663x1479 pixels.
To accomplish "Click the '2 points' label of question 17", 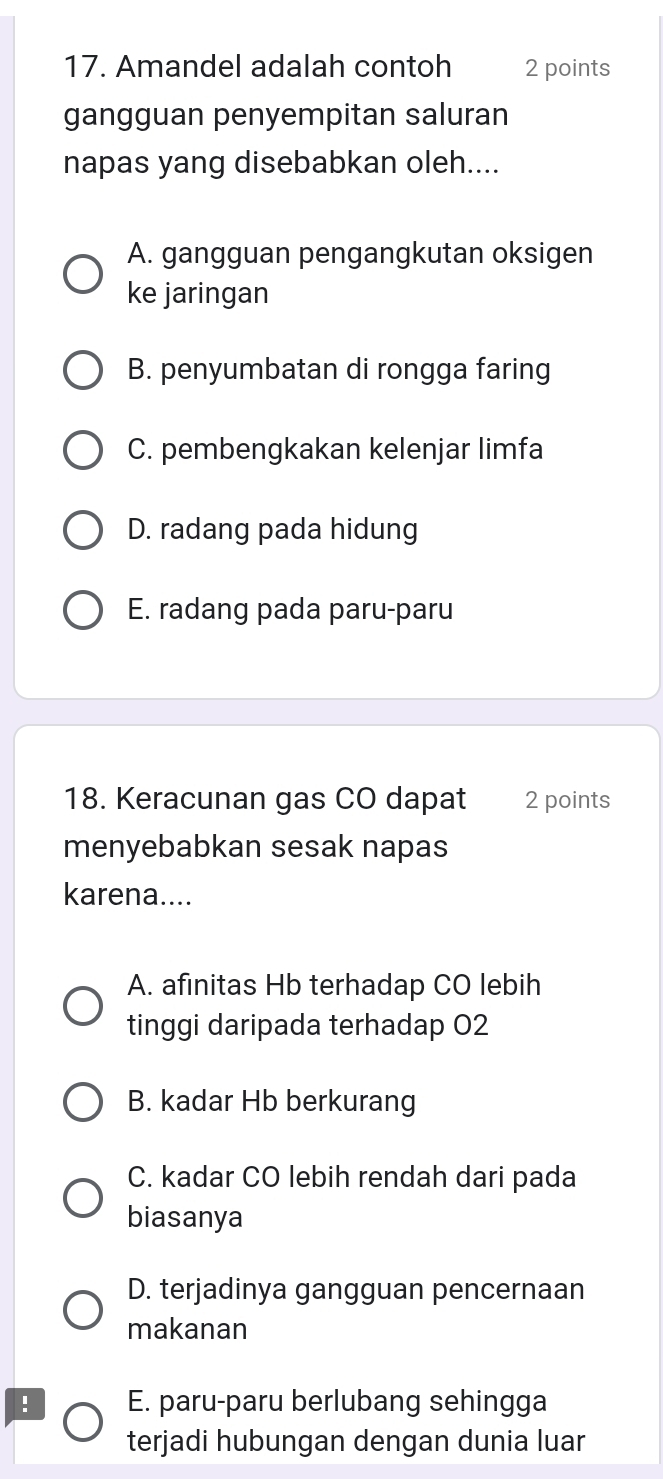I will [x=567, y=68].
